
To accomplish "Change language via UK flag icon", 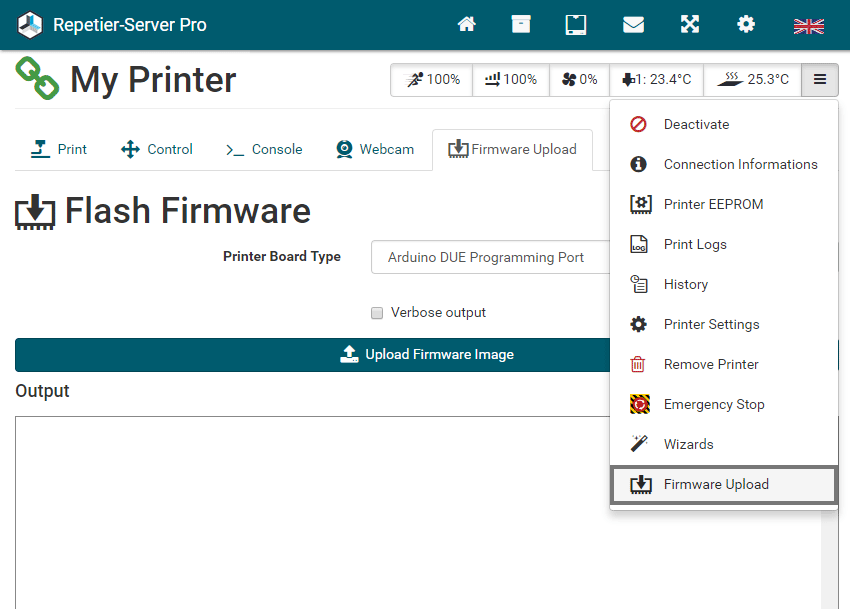I will [x=808, y=25].
